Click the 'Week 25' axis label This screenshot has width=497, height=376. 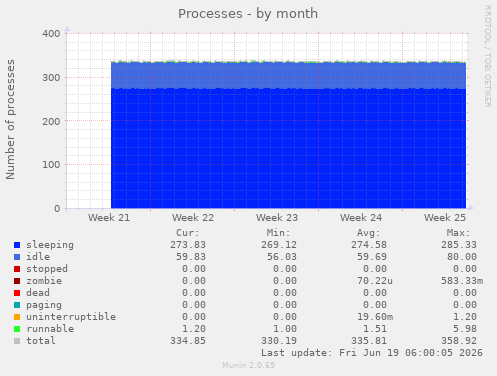click(x=445, y=218)
